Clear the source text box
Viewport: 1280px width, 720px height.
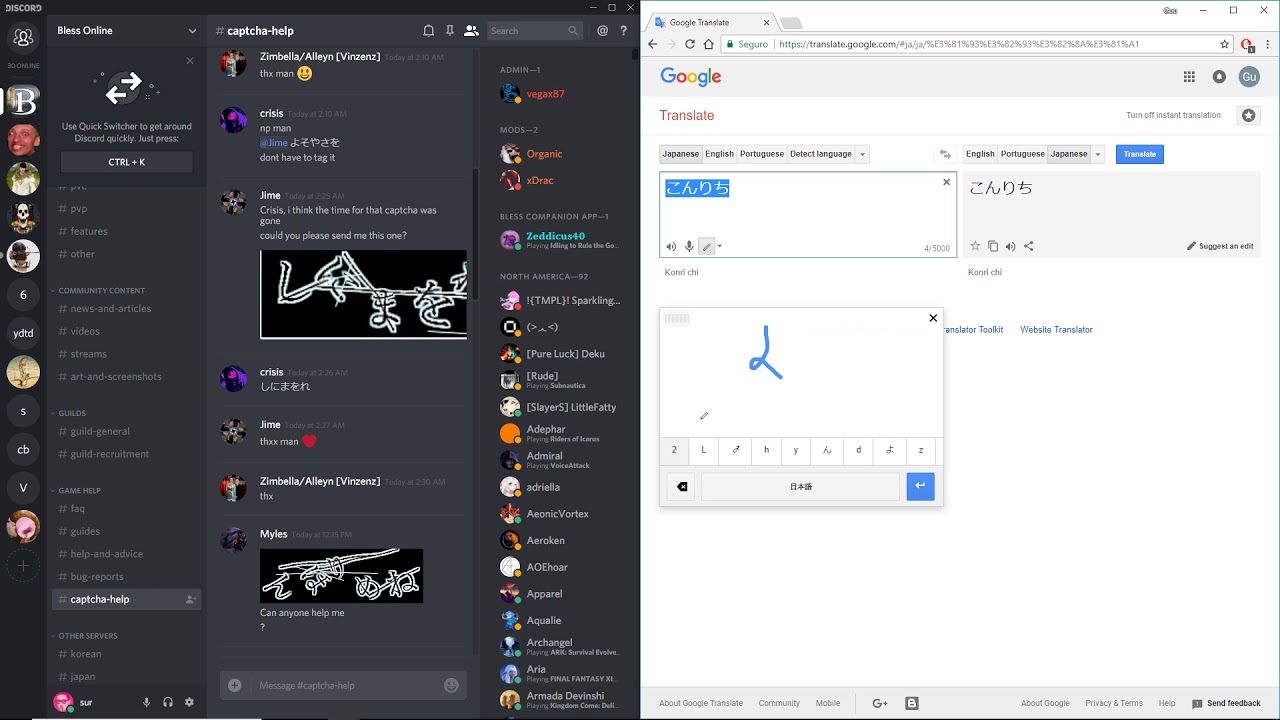coord(946,182)
